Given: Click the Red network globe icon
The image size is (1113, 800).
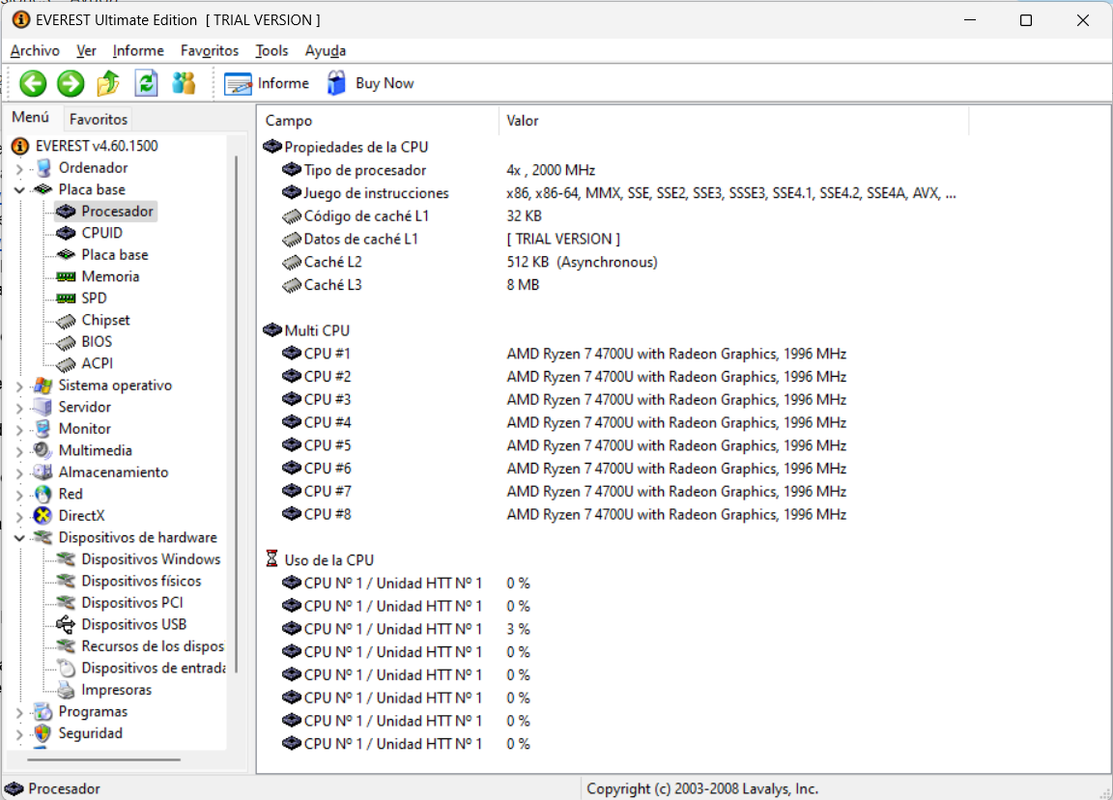Looking at the screenshot, I should pyautogui.click(x=43, y=494).
